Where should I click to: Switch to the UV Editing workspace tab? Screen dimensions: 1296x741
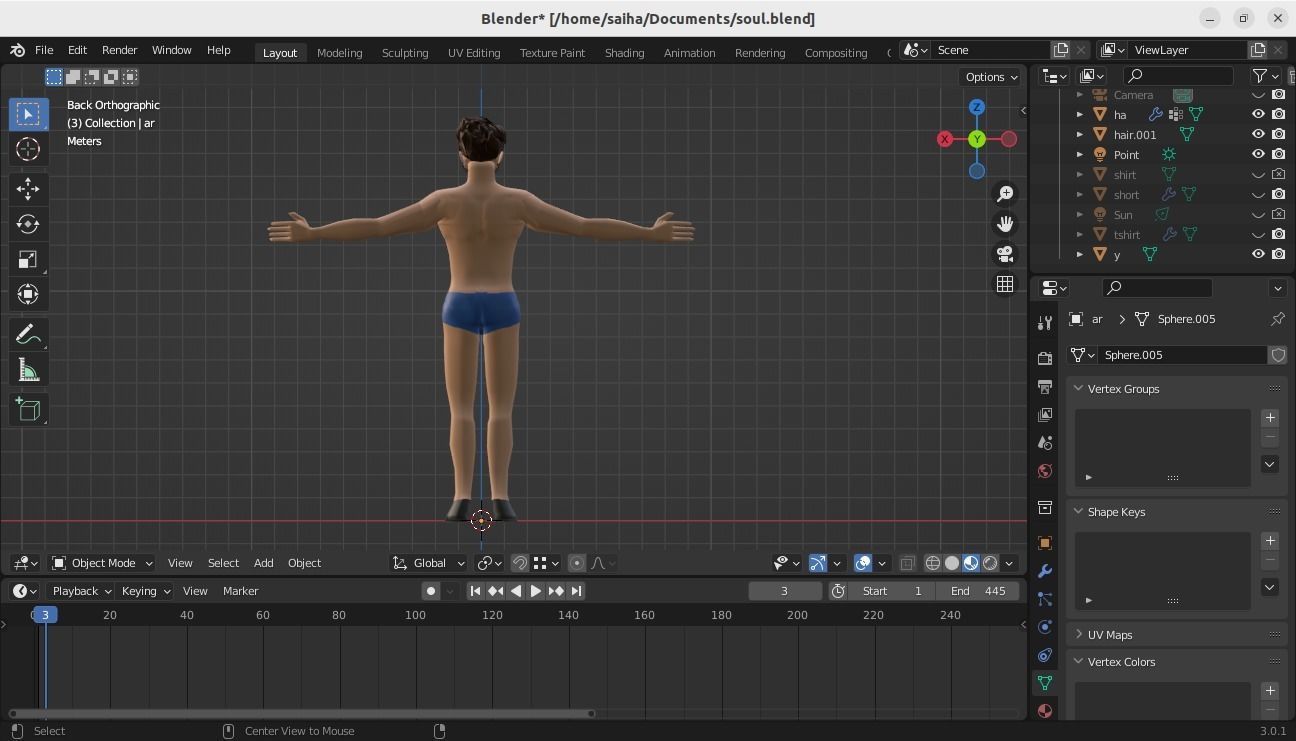474,52
